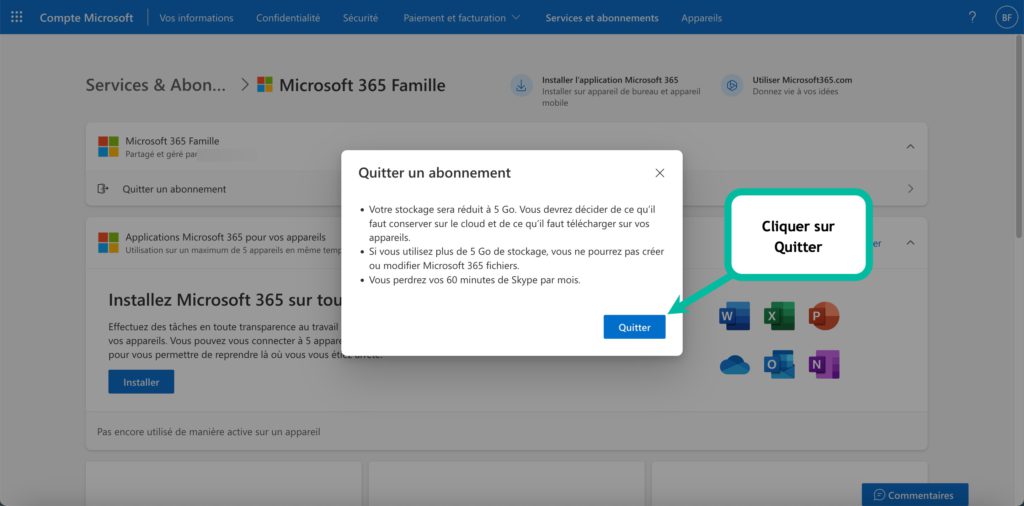Expand the Paiement et facturation dropdown
1024x506 pixels.
pyautogui.click(x=461, y=18)
